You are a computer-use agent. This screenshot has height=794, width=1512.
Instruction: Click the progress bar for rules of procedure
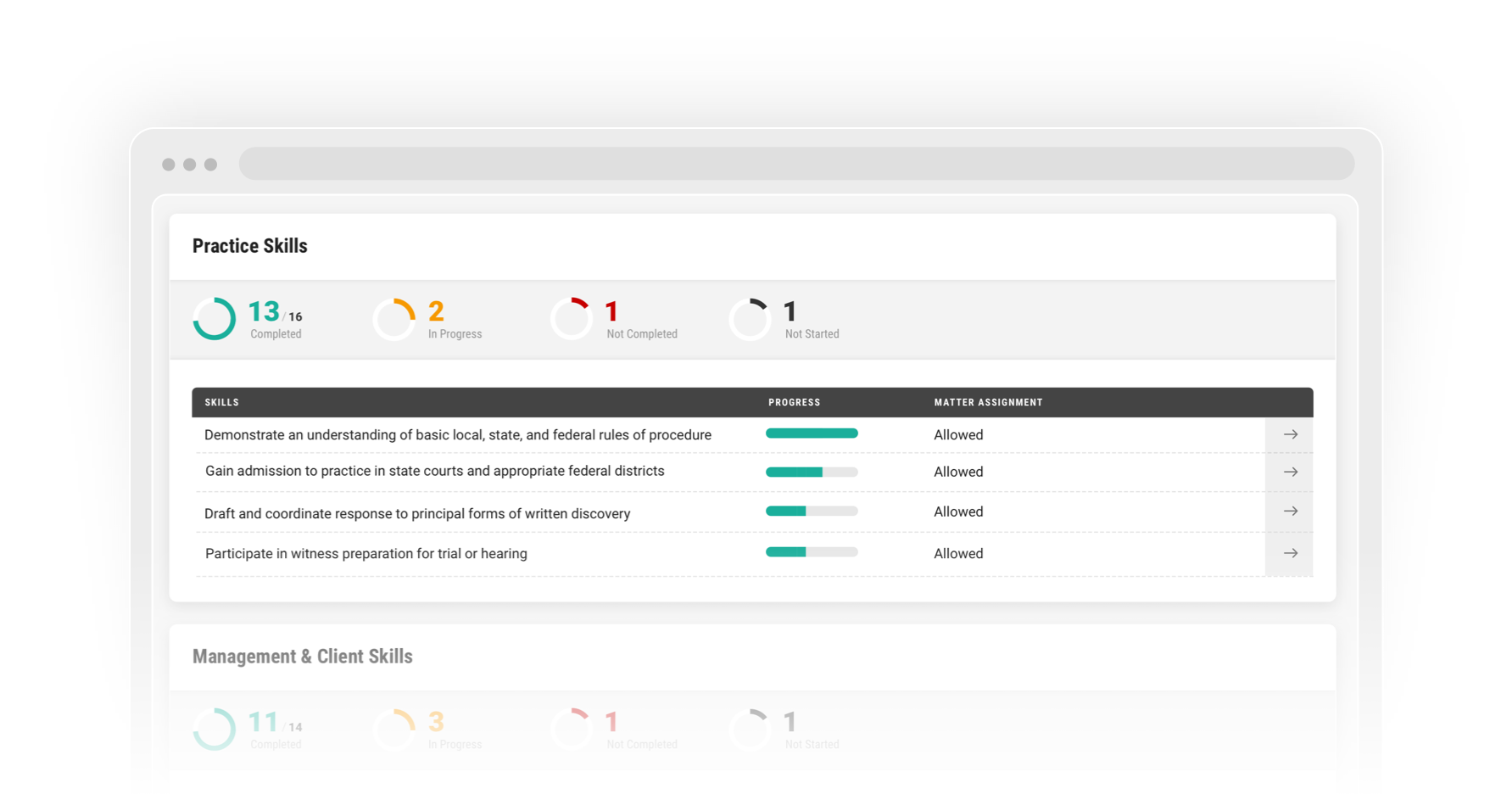[812, 433]
